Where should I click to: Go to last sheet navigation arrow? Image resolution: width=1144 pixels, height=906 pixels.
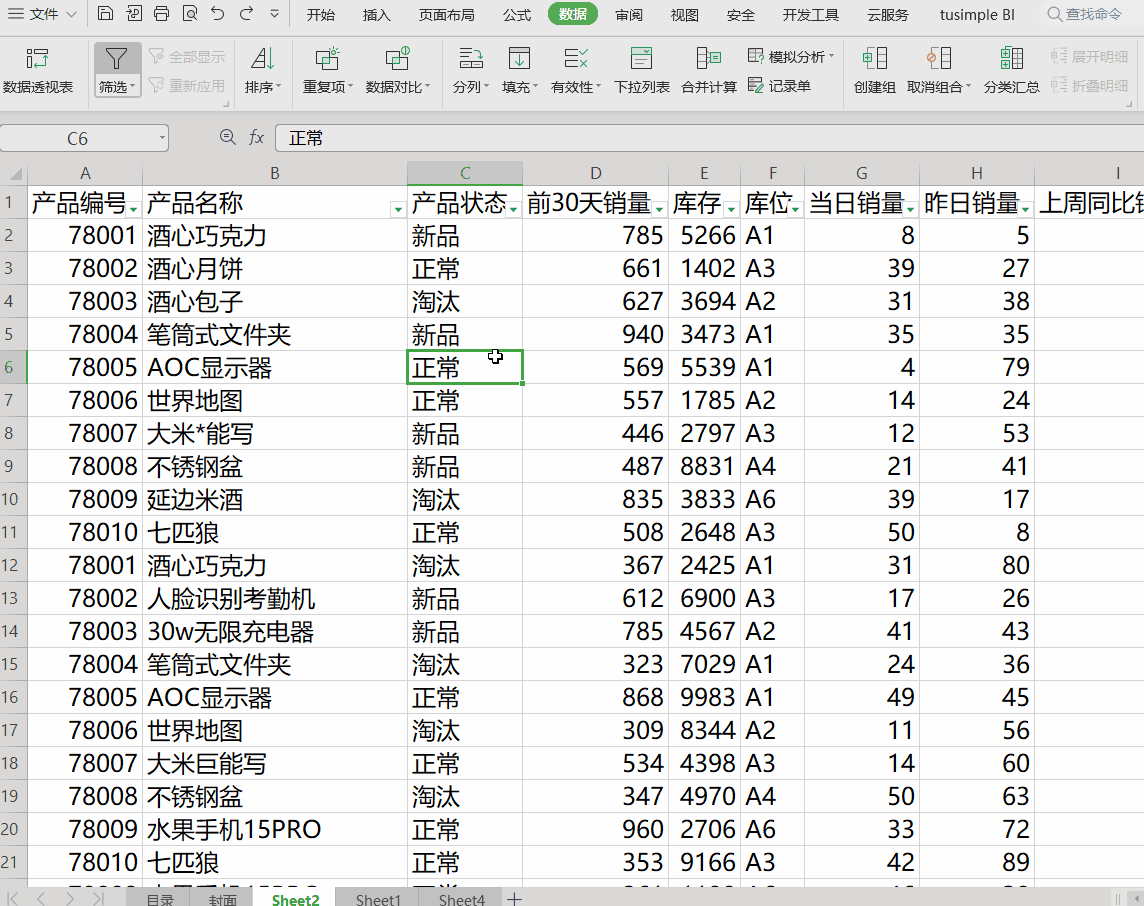pyautogui.click(x=99, y=898)
